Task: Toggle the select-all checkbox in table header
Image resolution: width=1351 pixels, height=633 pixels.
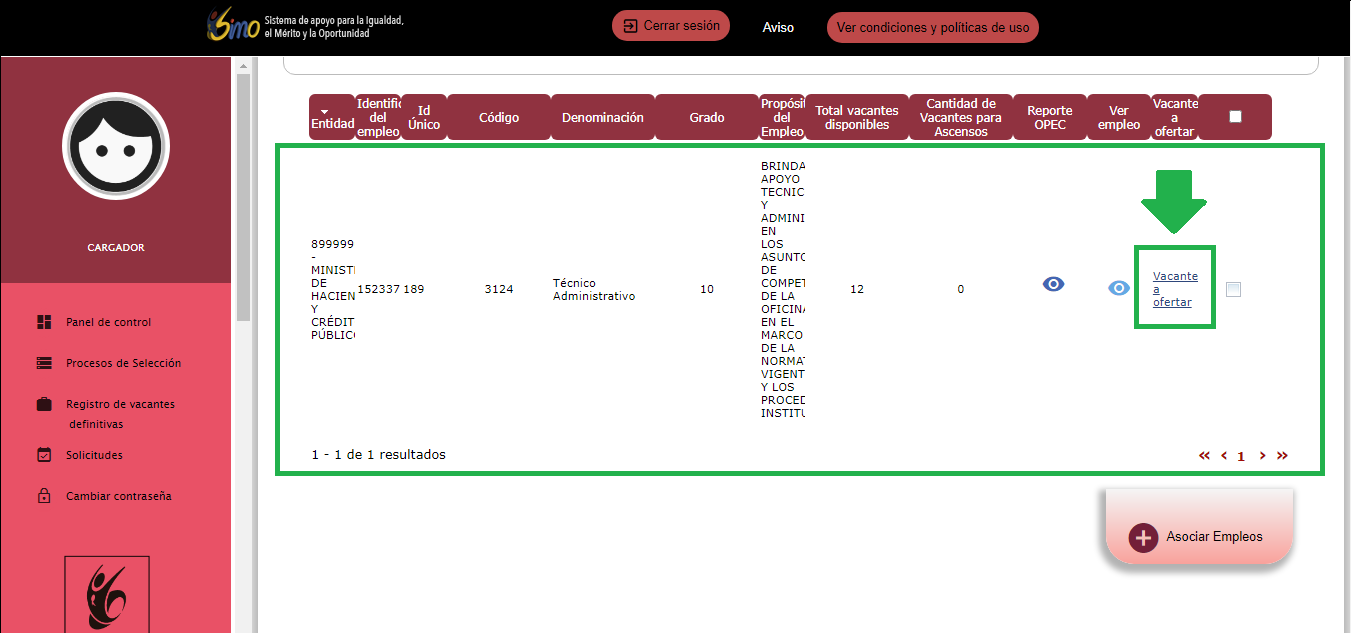Action: click(1235, 116)
